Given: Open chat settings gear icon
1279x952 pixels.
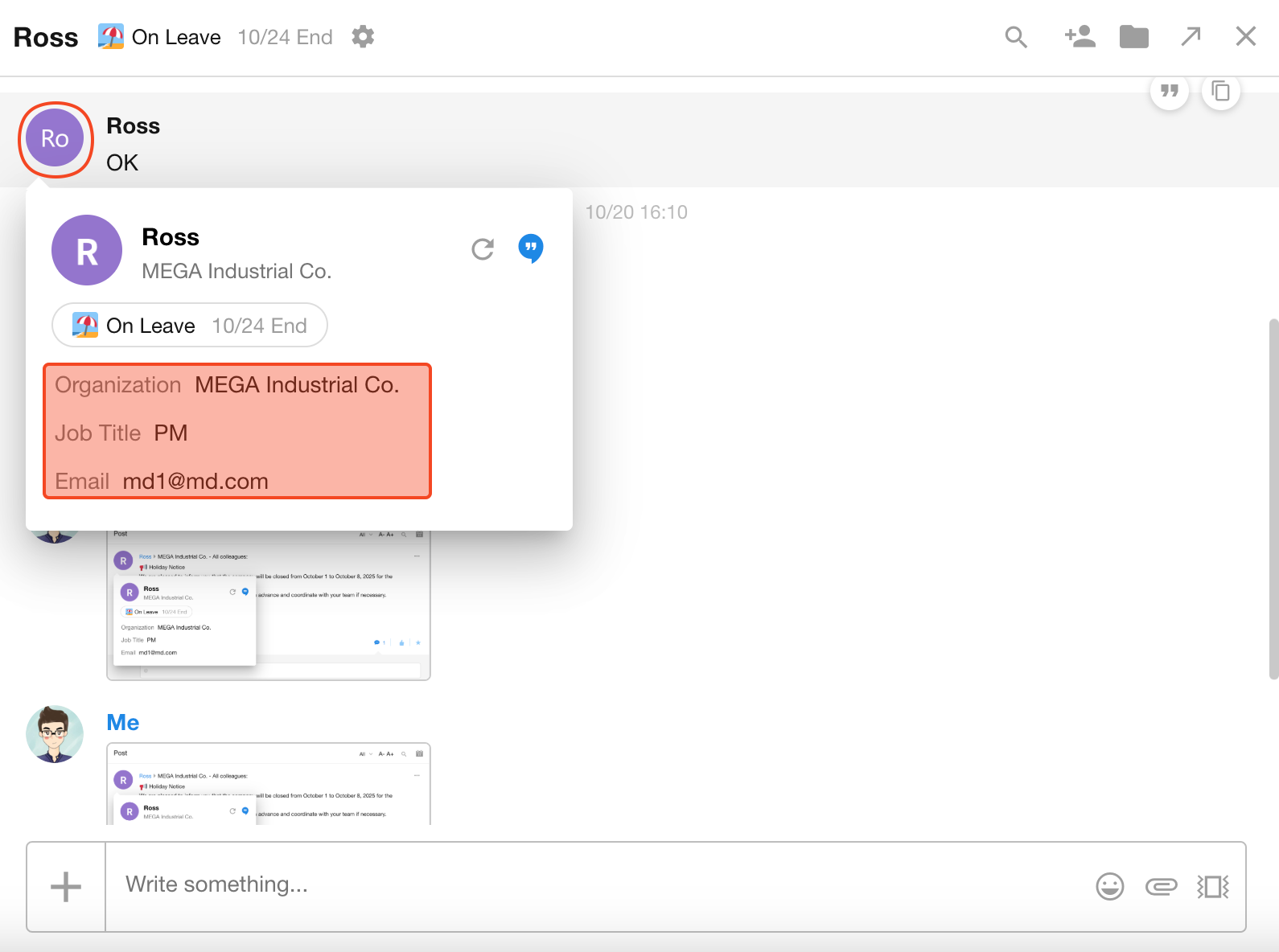Looking at the screenshot, I should pyautogui.click(x=363, y=37).
